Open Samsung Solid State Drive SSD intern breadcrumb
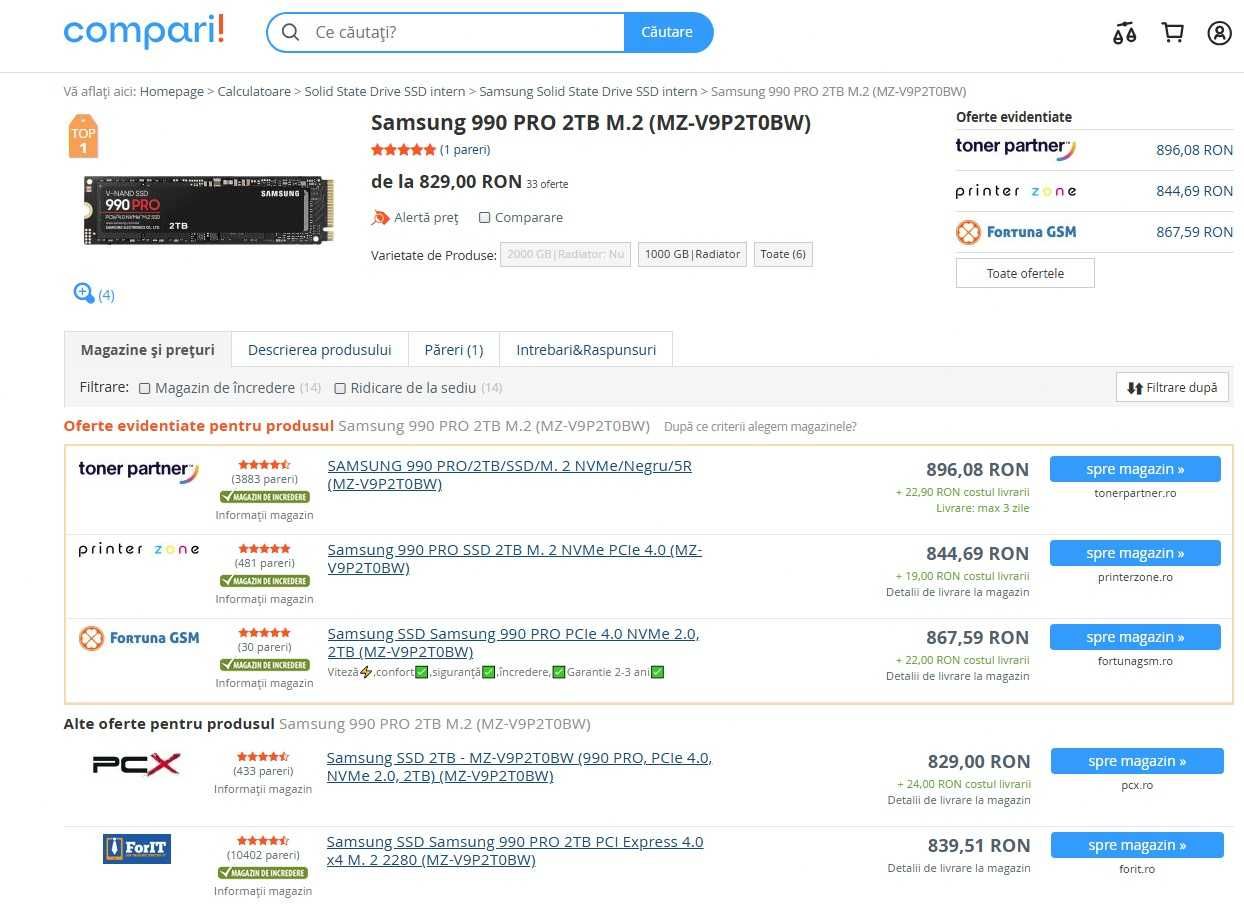The width and height of the screenshot is (1244, 906). tap(588, 91)
